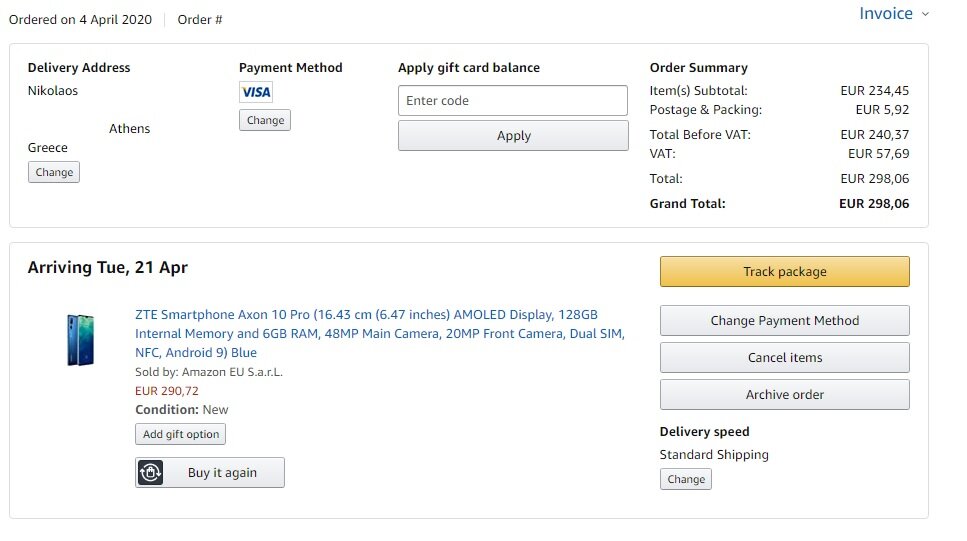Click the VISA card logo
This screenshot has height=541, width=967.
(x=256, y=92)
